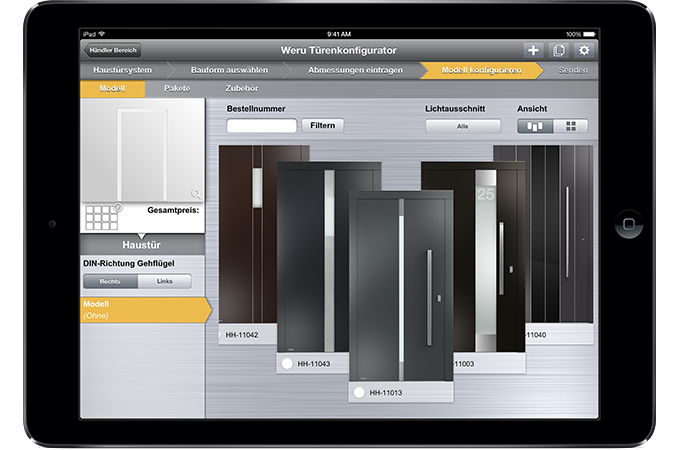The height and width of the screenshot is (450, 680).
Task: Go to Senden step
Action: 573,70
